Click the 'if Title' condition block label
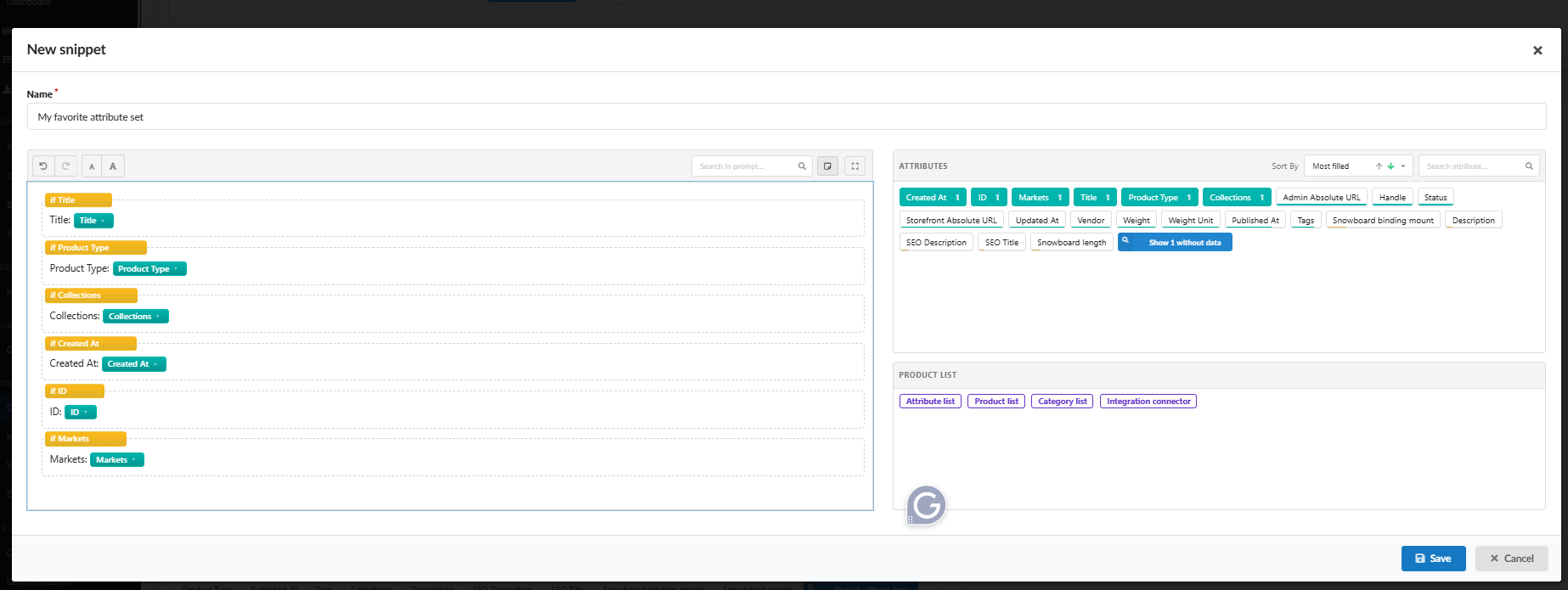Viewport: 1568px width, 590px height. pyautogui.click(x=78, y=200)
